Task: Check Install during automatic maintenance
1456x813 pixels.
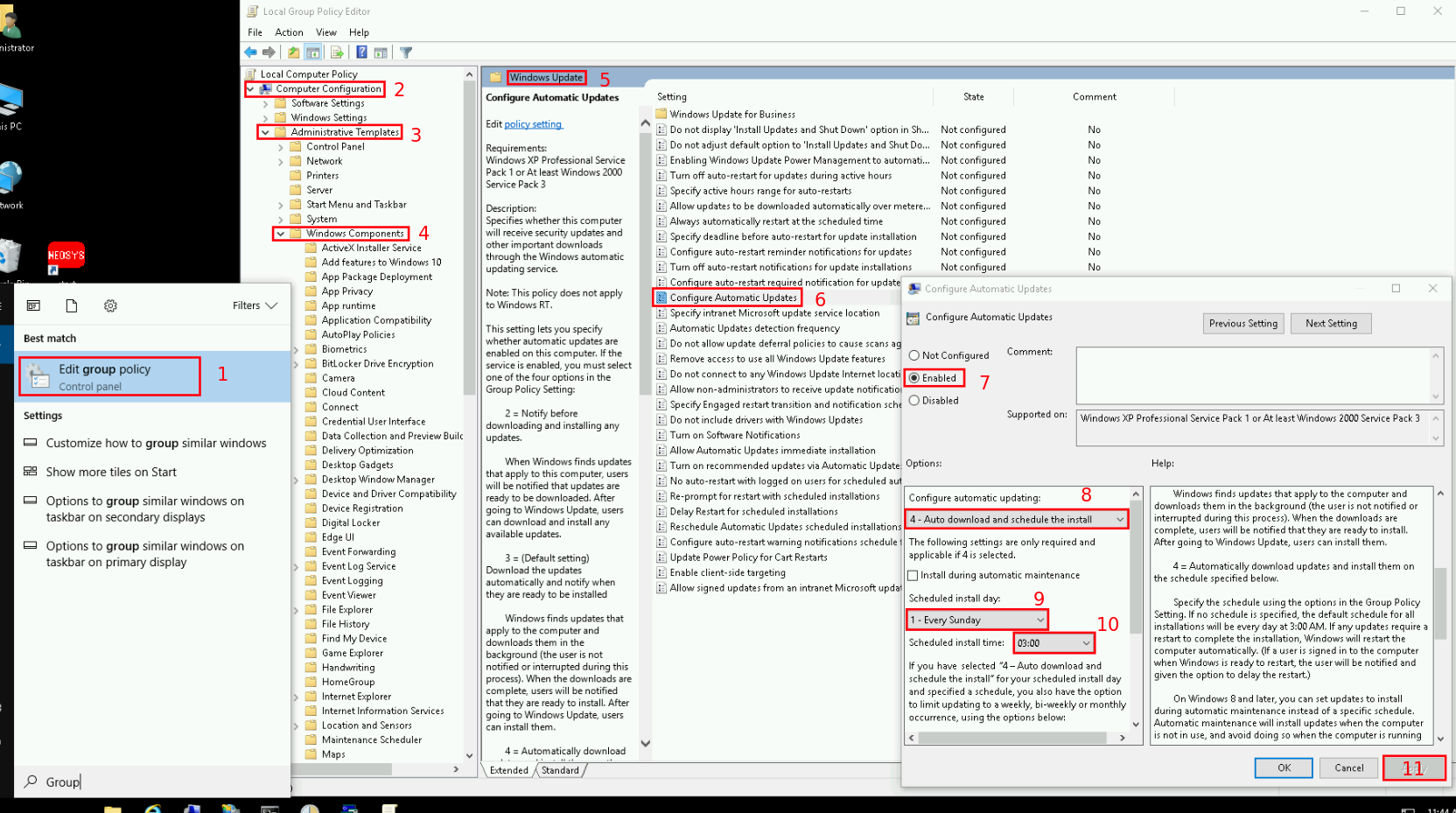Action: [x=913, y=576]
